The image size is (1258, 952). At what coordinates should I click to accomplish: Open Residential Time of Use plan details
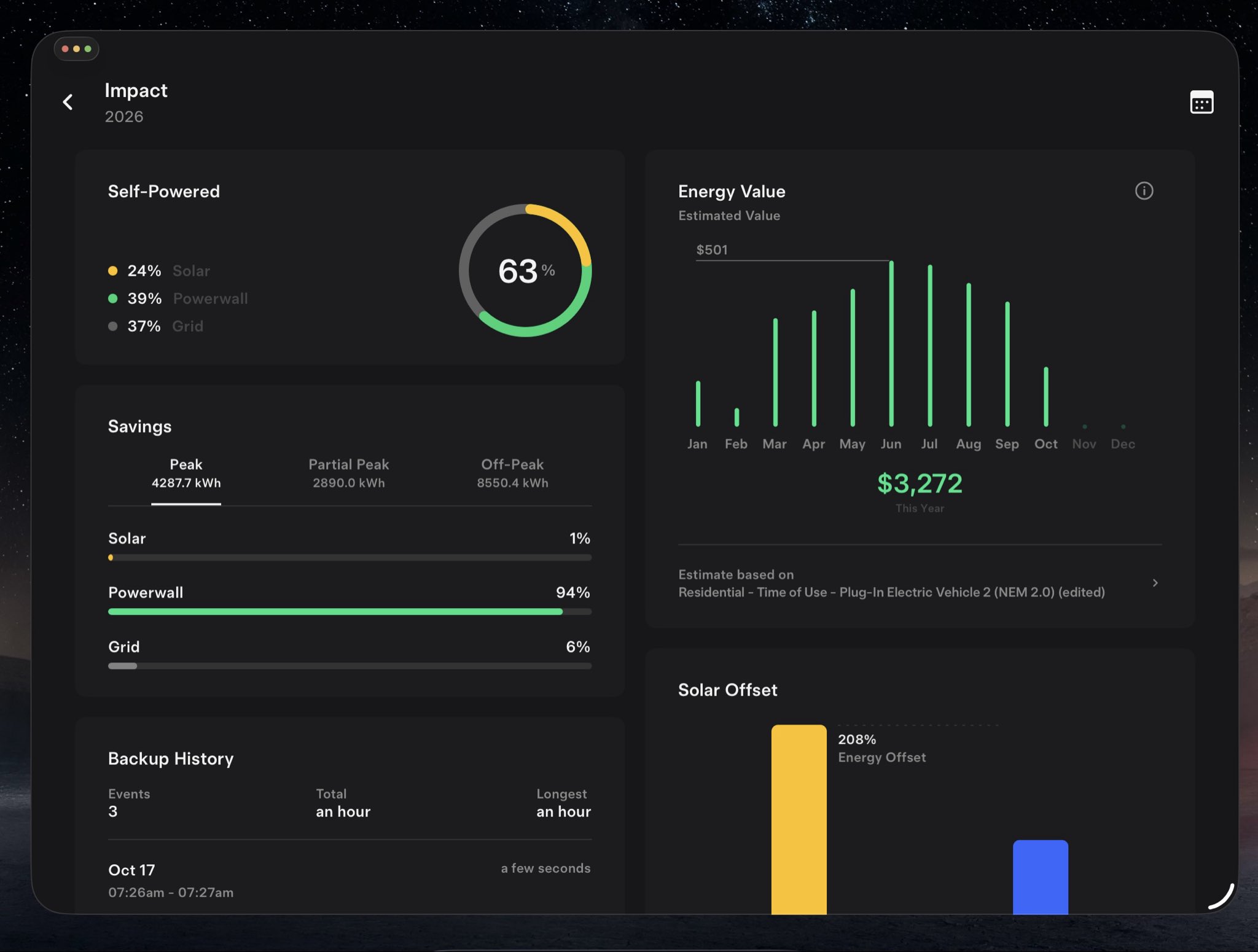point(920,583)
